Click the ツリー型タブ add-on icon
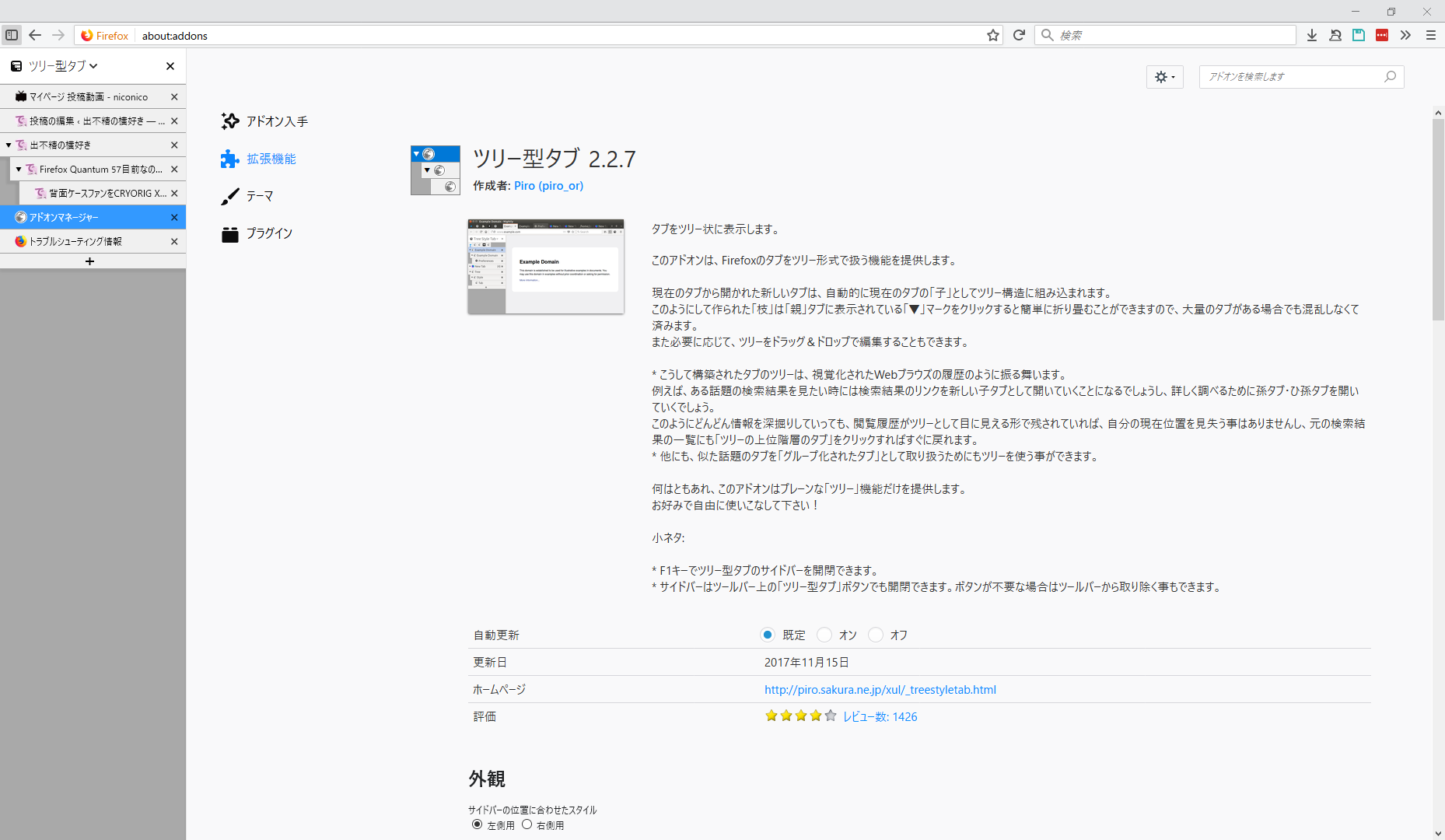1445x840 pixels. point(436,170)
